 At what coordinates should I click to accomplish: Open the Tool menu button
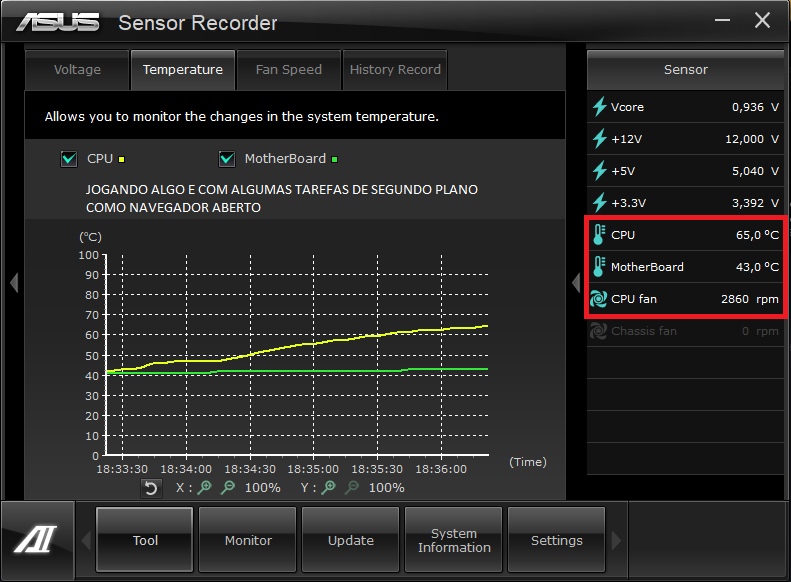145,540
